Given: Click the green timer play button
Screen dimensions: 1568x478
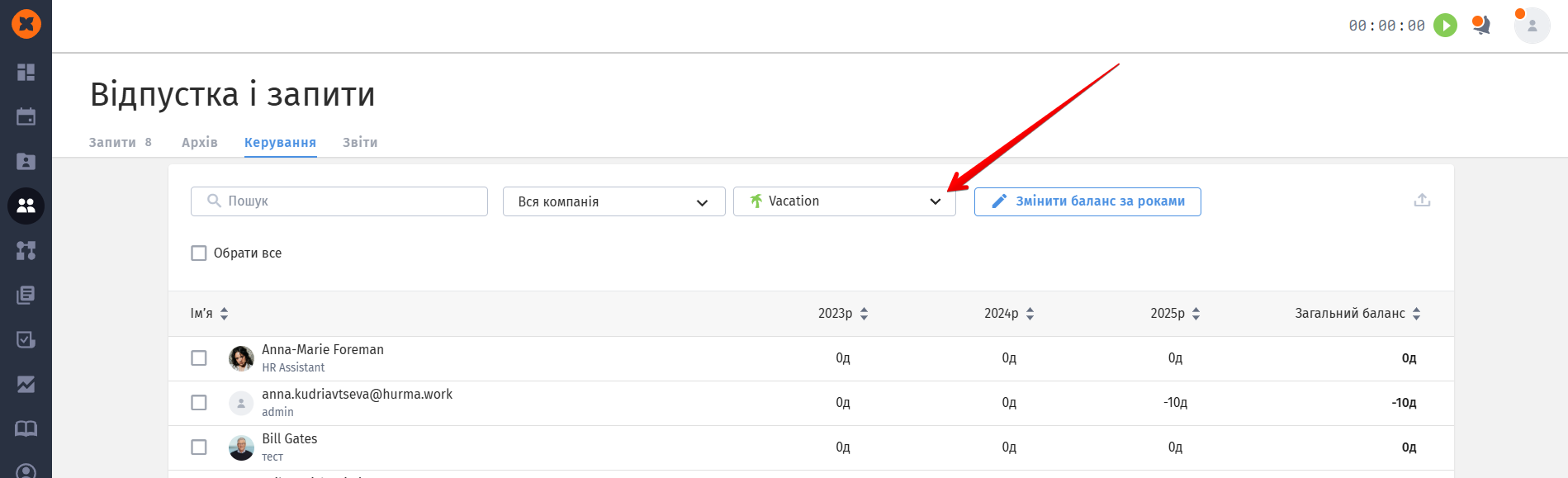Looking at the screenshot, I should [x=1445, y=26].
